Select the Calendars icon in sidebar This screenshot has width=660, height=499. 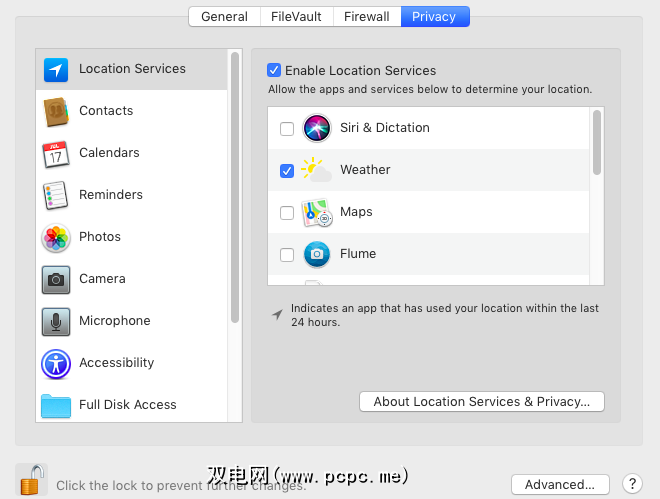click(x=56, y=154)
